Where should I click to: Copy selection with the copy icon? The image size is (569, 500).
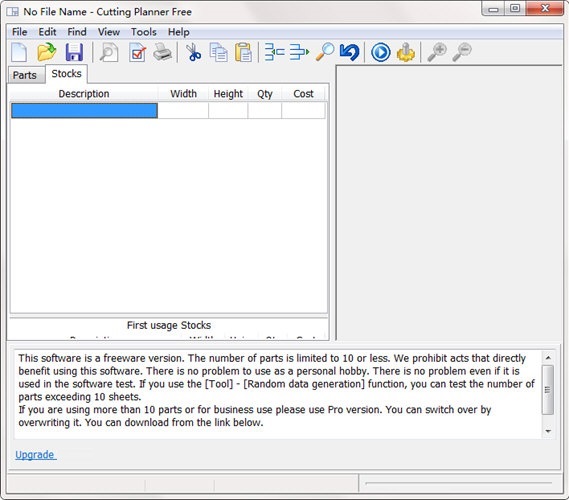point(219,52)
